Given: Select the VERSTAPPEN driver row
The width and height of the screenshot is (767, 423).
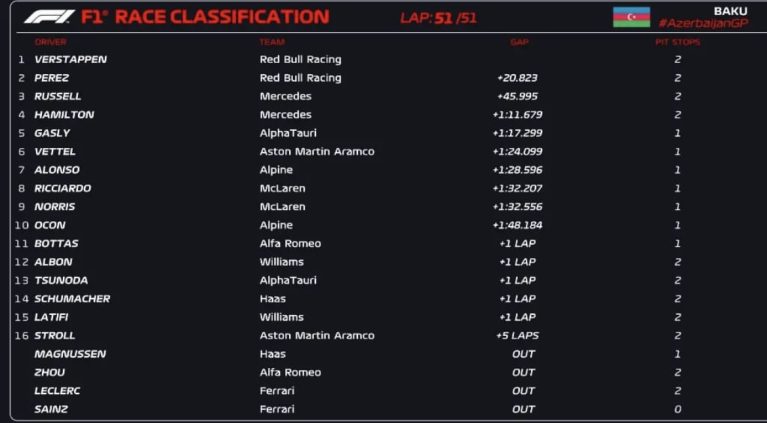Looking at the screenshot, I should [384, 60].
